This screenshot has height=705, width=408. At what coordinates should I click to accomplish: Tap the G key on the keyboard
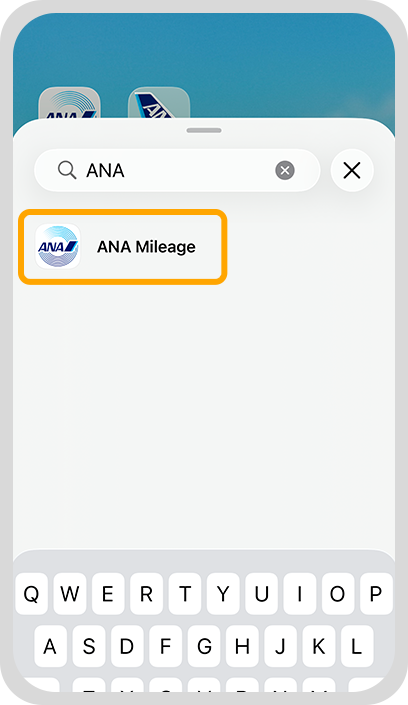(x=204, y=646)
